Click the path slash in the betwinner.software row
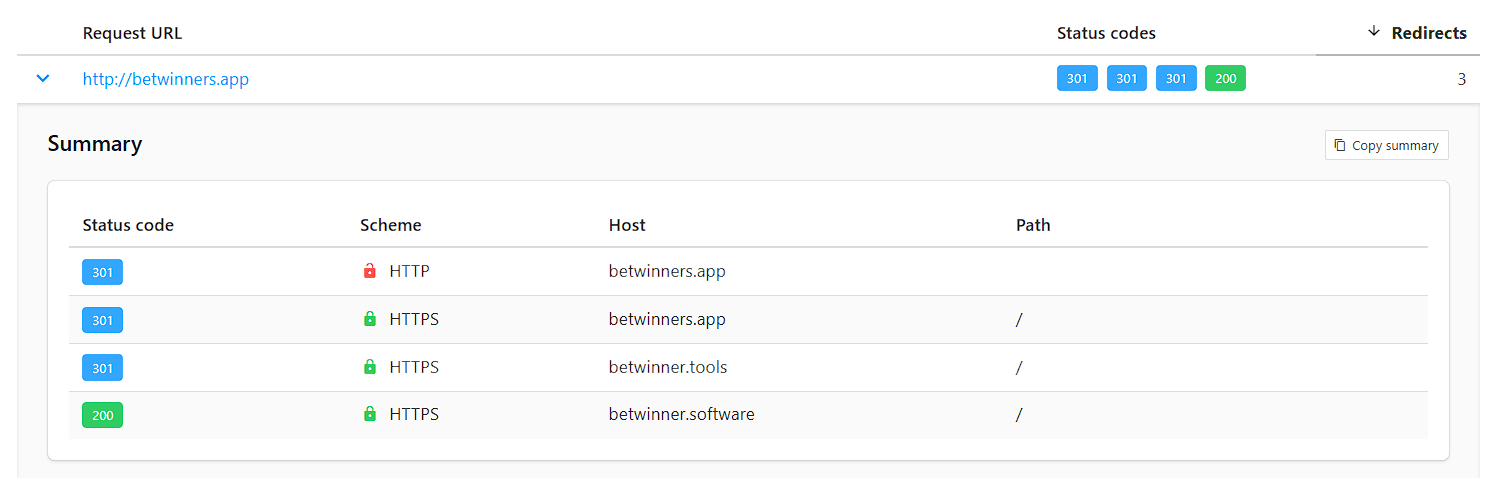This screenshot has height=478, width=1494. point(1019,414)
